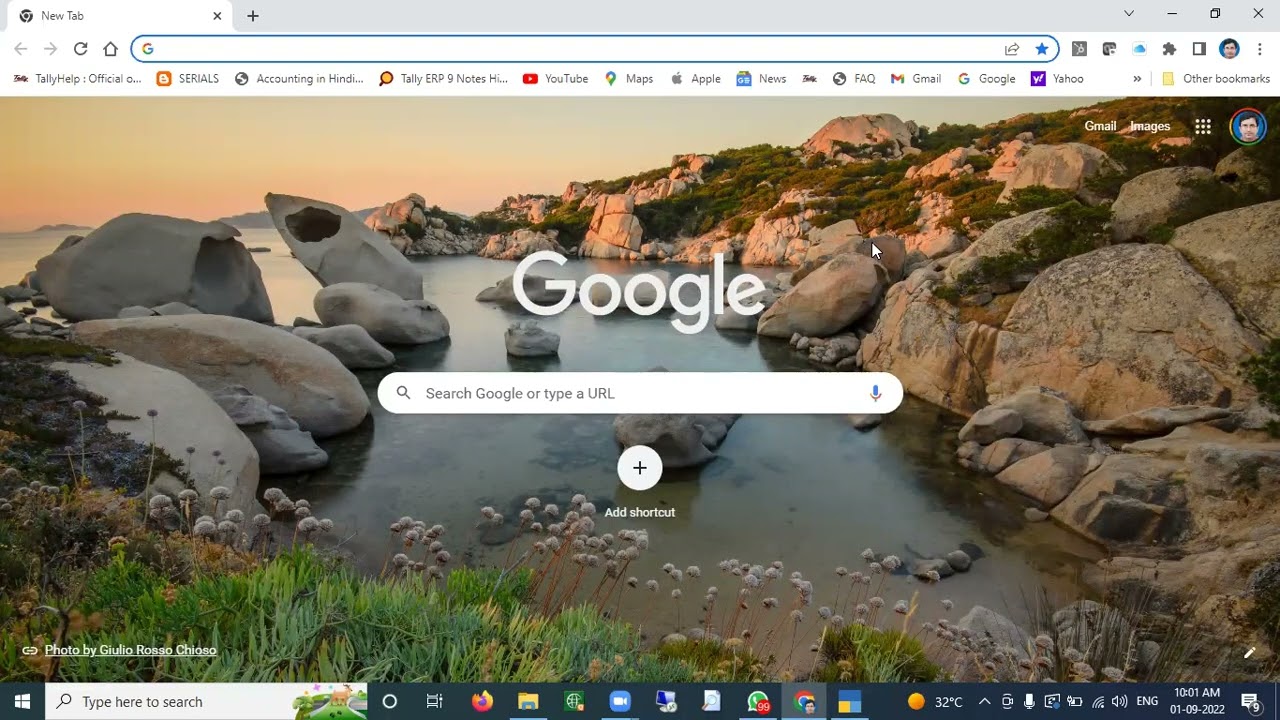Open a new tab with plus button

(253, 16)
